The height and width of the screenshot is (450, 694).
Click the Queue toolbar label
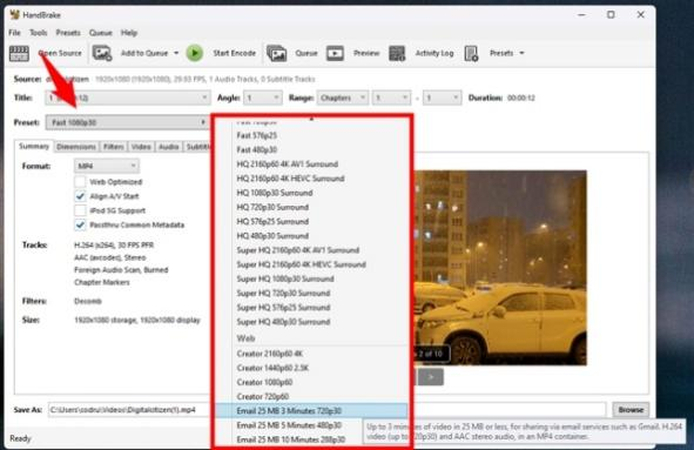[306, 53]
